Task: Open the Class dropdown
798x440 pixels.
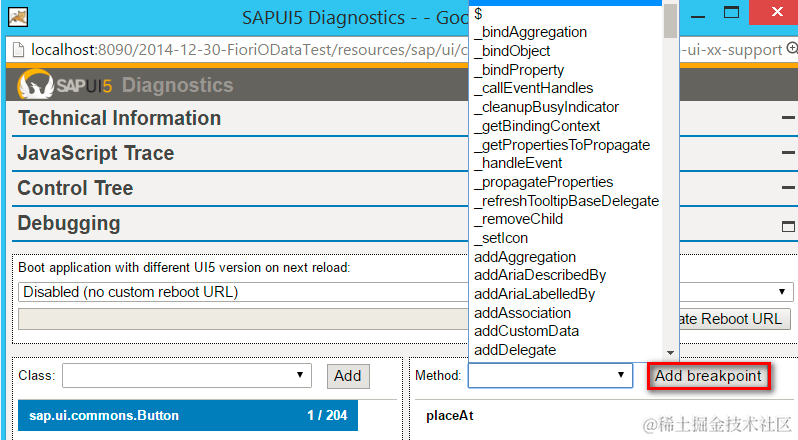Action: pos(187,375)
